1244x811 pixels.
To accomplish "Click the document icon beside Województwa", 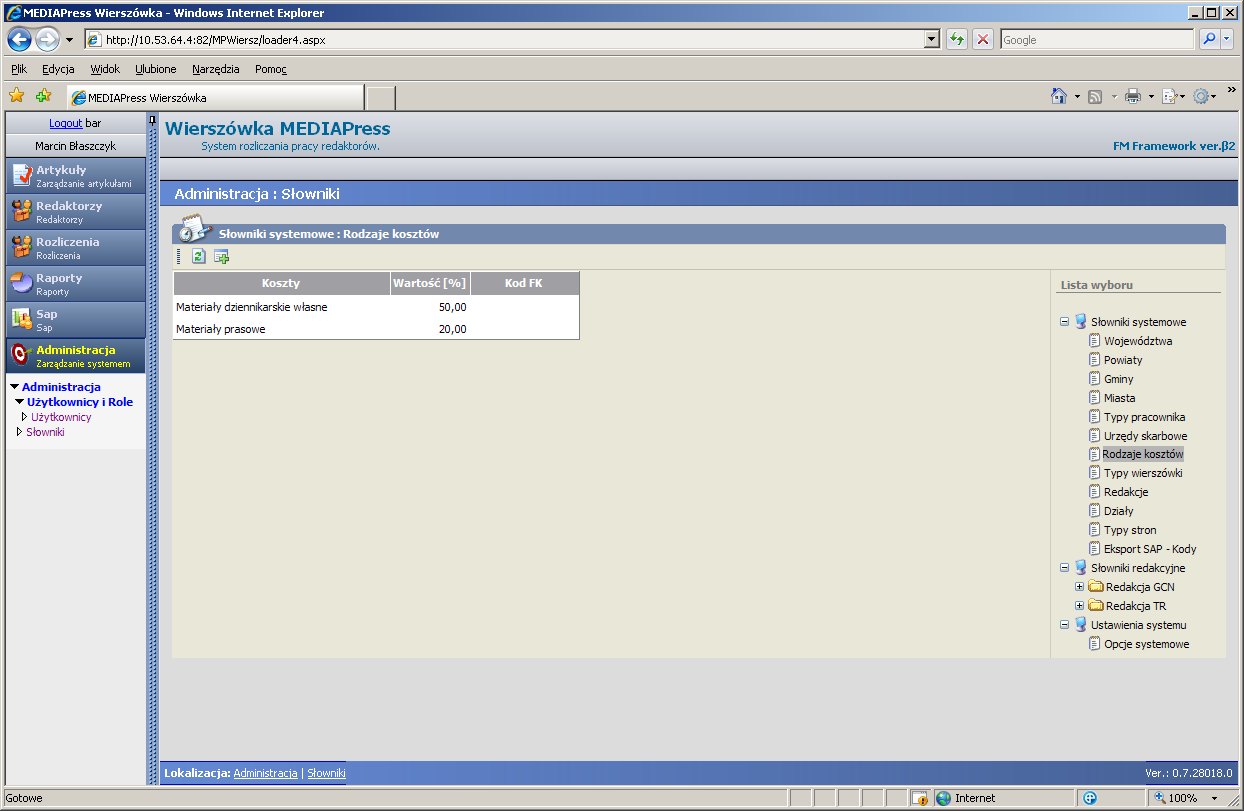I will click(1095, 341).
